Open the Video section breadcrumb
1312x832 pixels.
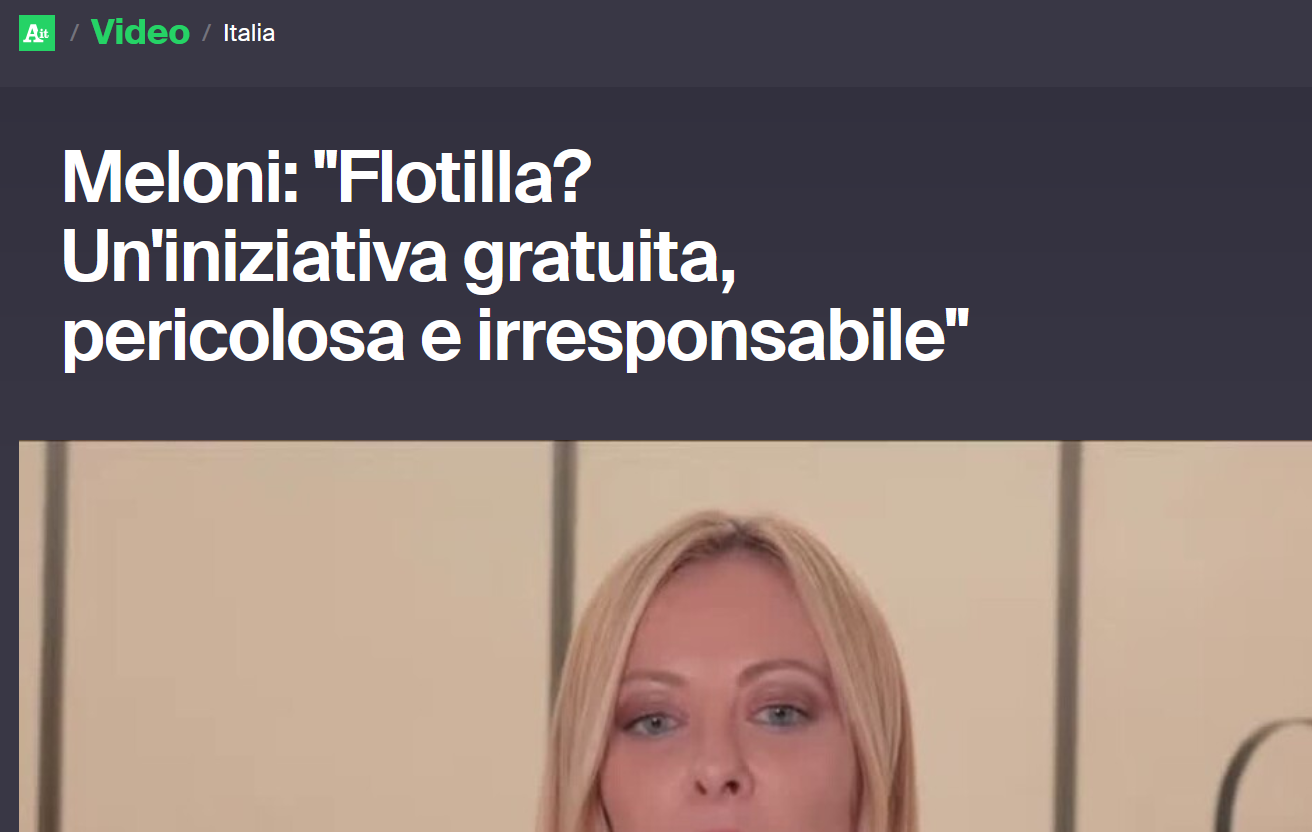pos(140,32)
